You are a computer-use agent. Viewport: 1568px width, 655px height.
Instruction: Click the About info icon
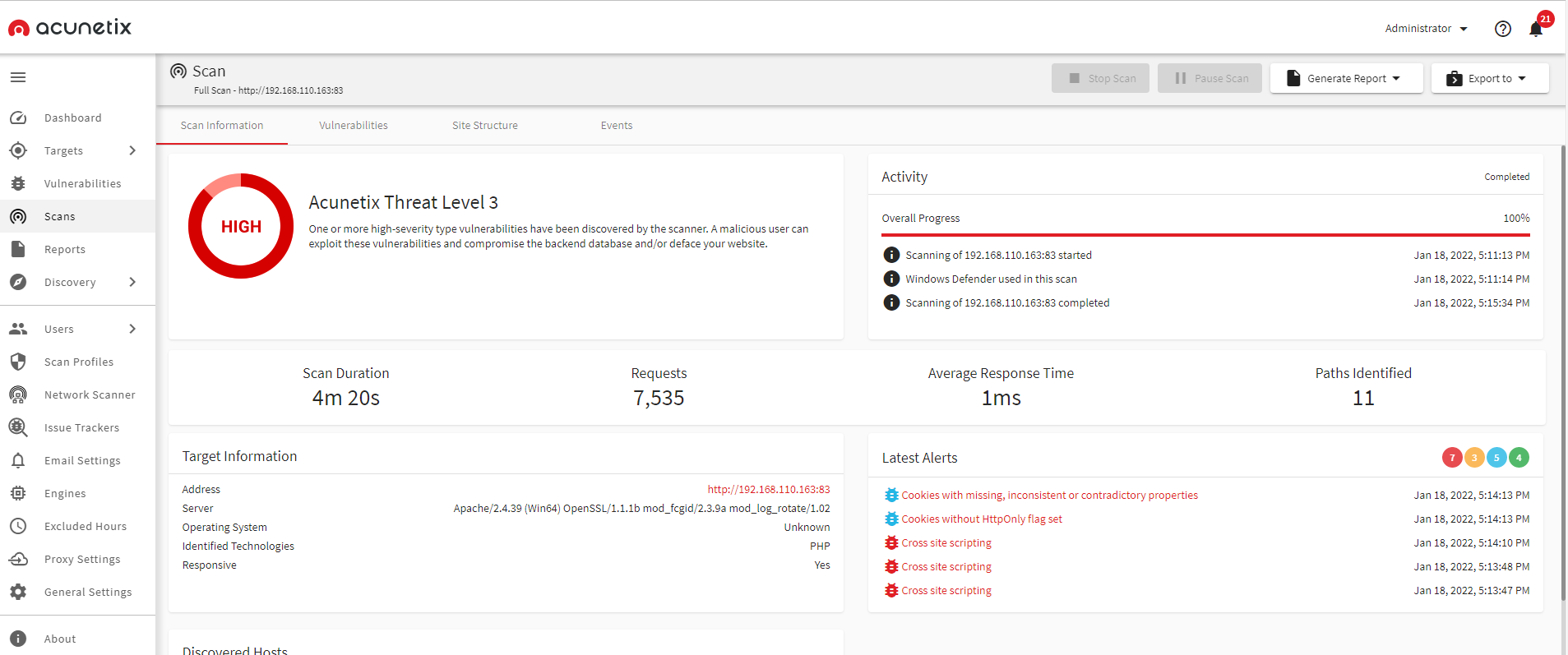(18, 639)
